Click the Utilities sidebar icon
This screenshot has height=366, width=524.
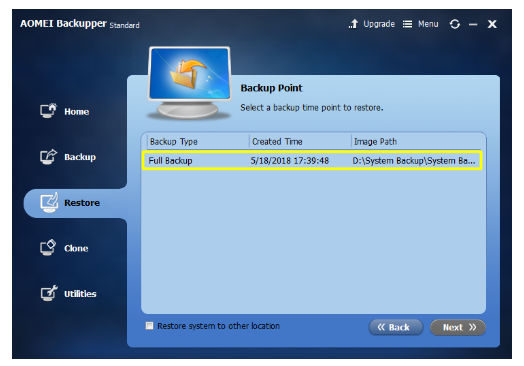pyautogui.click(x=49, y=293)
